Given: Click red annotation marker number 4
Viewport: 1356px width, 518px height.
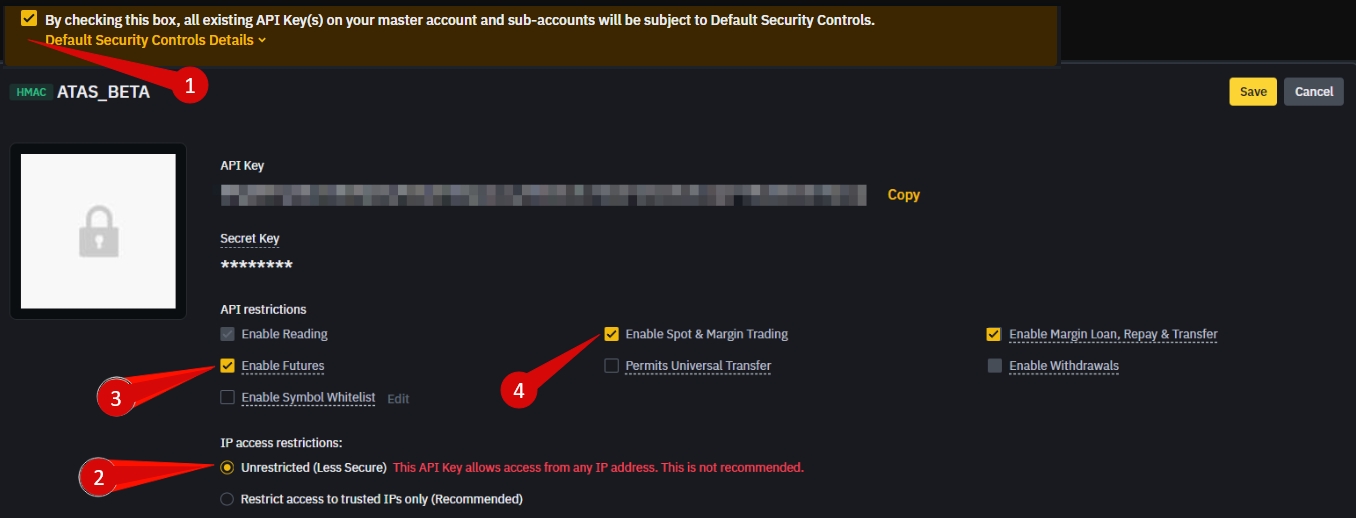Looking at the screenshot, I should [x=518, y=390].
